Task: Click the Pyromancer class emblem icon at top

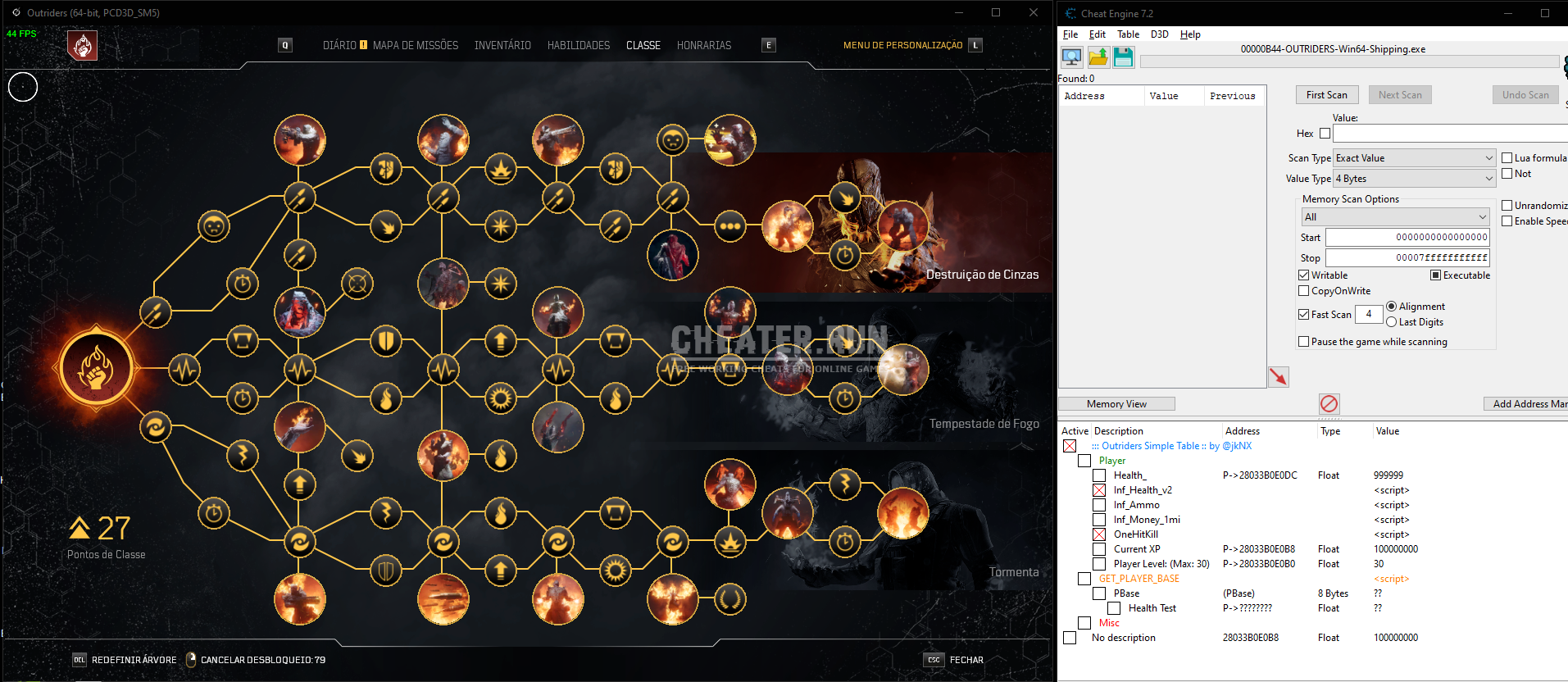Action: tap(82, 46)
